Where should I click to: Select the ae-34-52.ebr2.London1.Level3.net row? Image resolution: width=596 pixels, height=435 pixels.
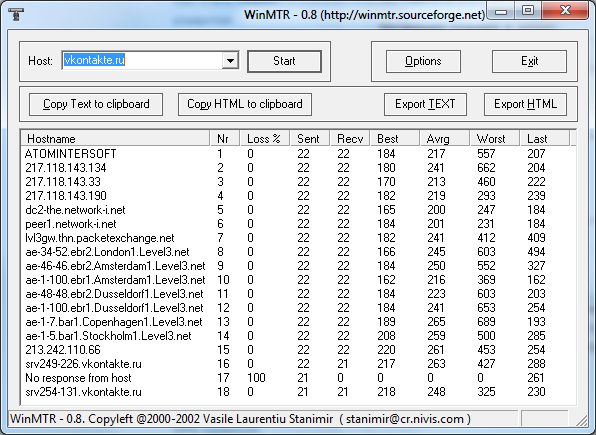pyautogui.click(x=298, y=252)
